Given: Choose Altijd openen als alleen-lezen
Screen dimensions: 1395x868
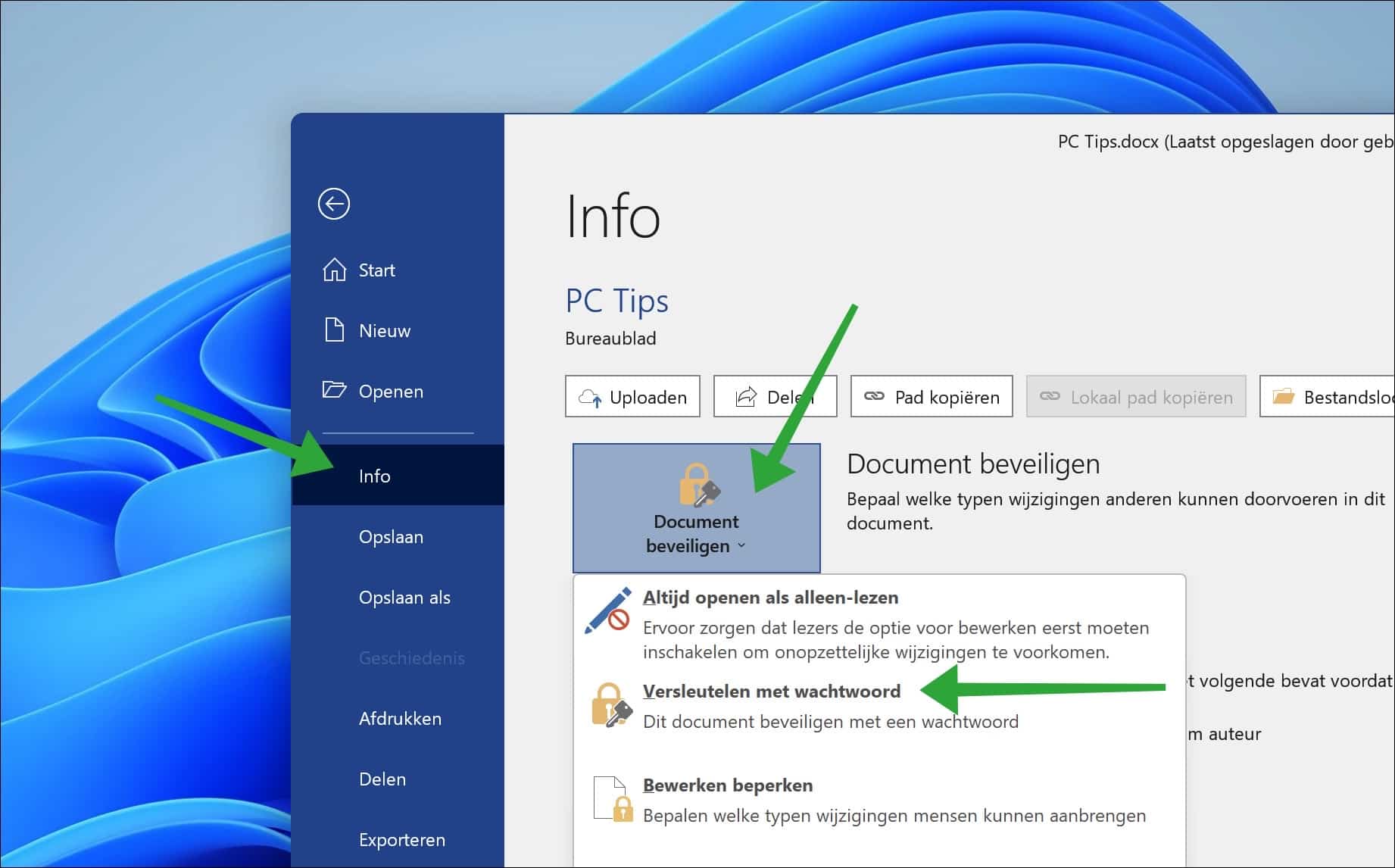Looking at the screenshot, I should pyautogui.click(x=770, y=597).
